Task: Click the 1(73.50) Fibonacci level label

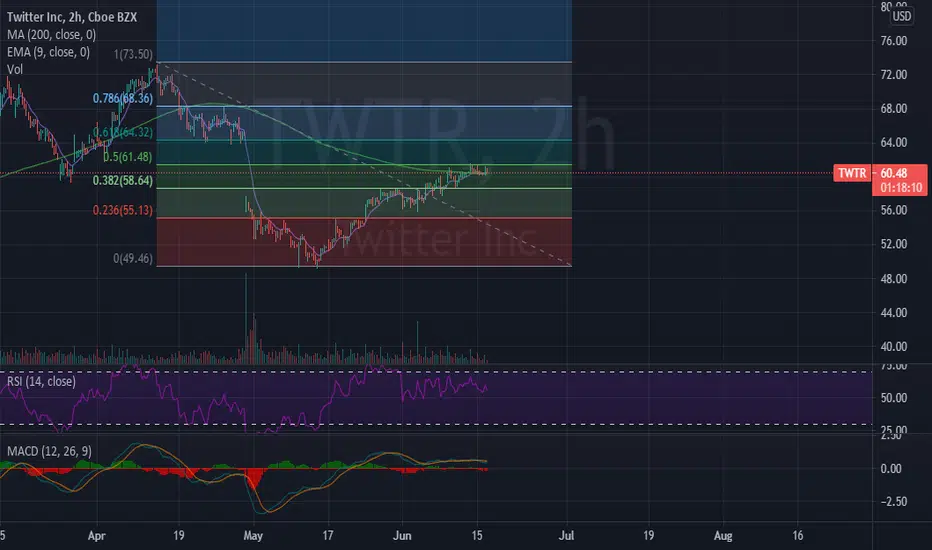Action: [133, 54]
